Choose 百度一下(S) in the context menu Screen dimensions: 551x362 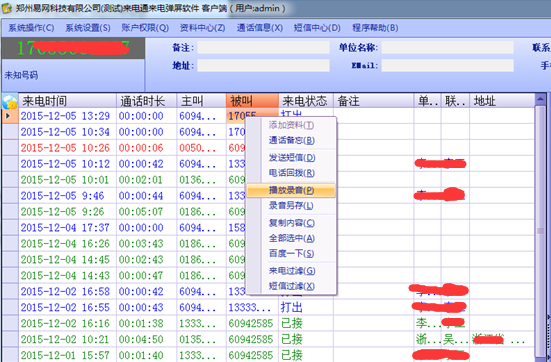point(291,253)
